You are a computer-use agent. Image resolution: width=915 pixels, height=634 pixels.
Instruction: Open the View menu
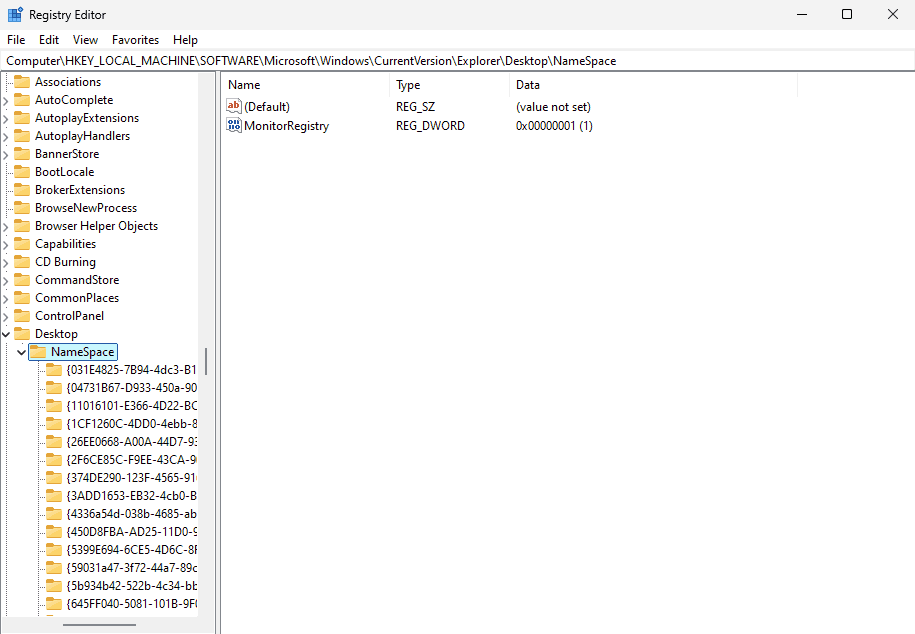tap(85, 40)
